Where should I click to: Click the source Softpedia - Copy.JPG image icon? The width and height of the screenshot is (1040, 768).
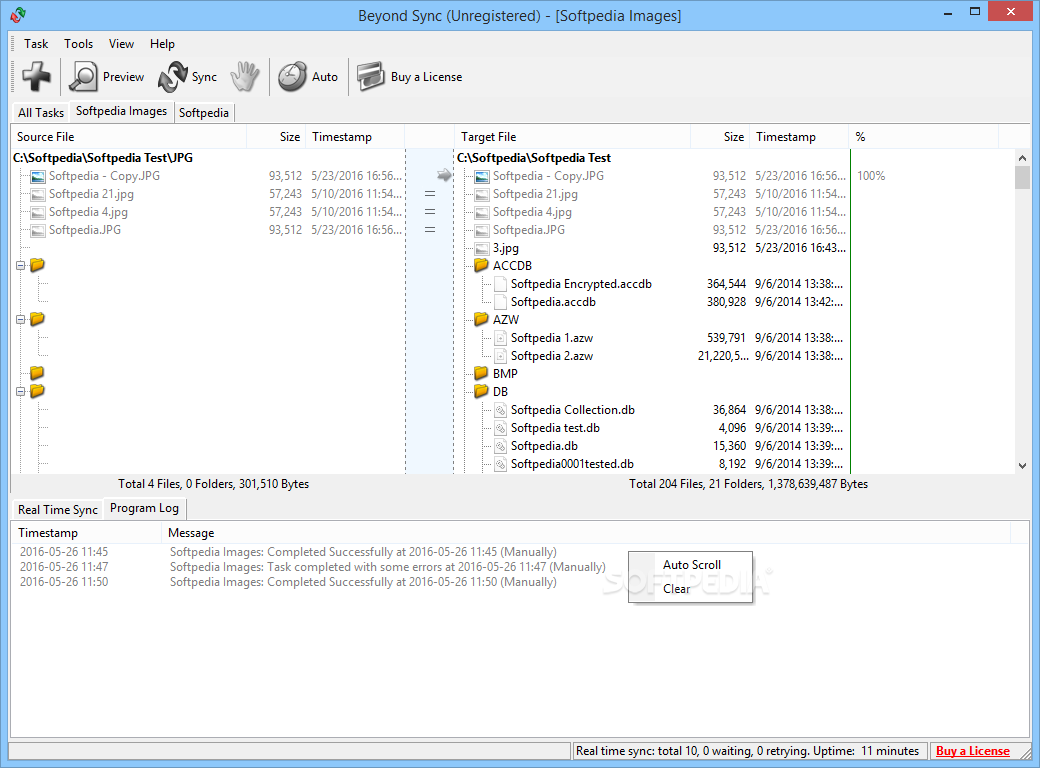pyautogui.click(x=38, y=176)
